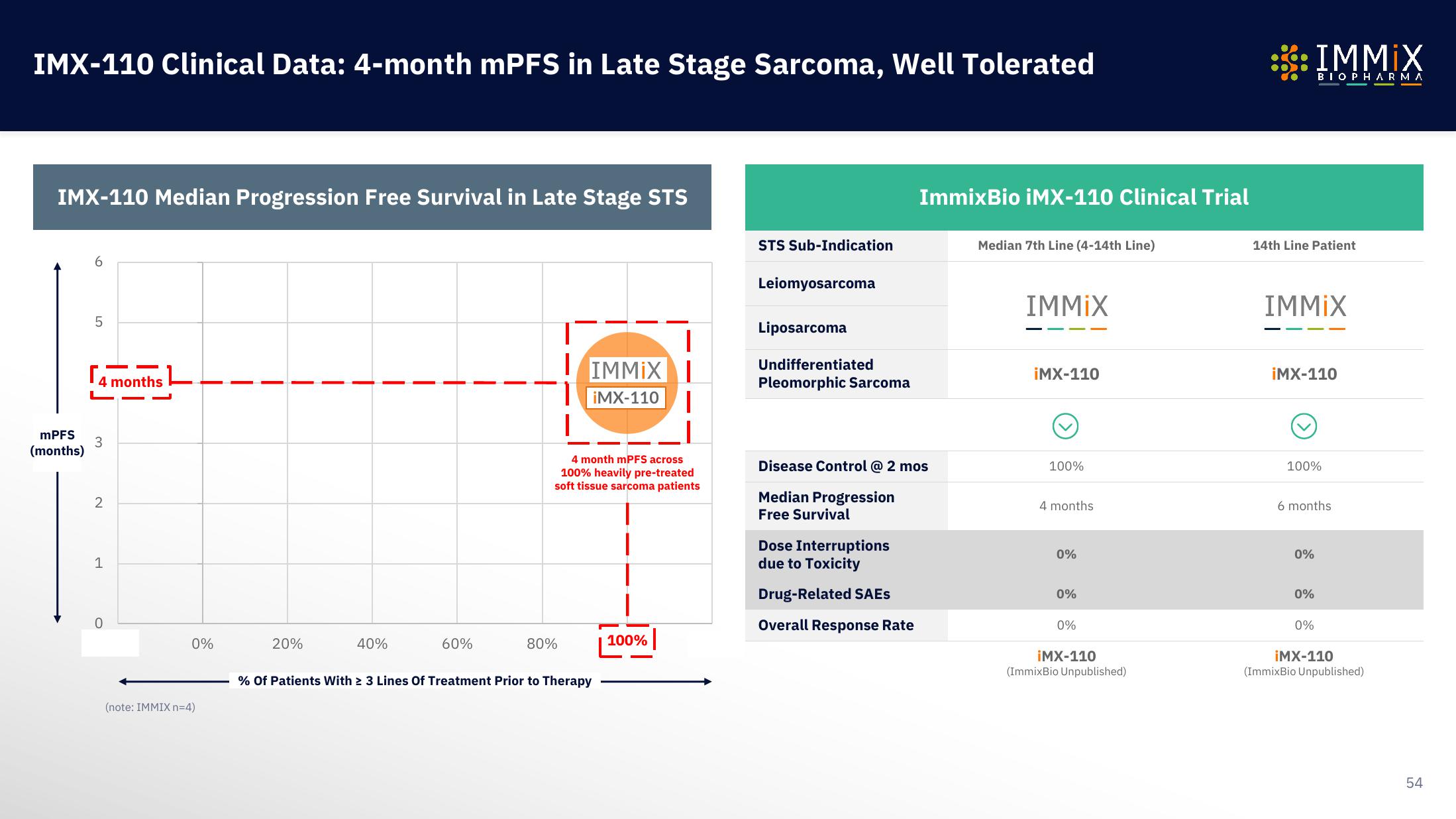Viewport: 1456px width, 819px height.
Task: Click 'Median Progression Free Survival' row label
Action: tap(826, 506)
